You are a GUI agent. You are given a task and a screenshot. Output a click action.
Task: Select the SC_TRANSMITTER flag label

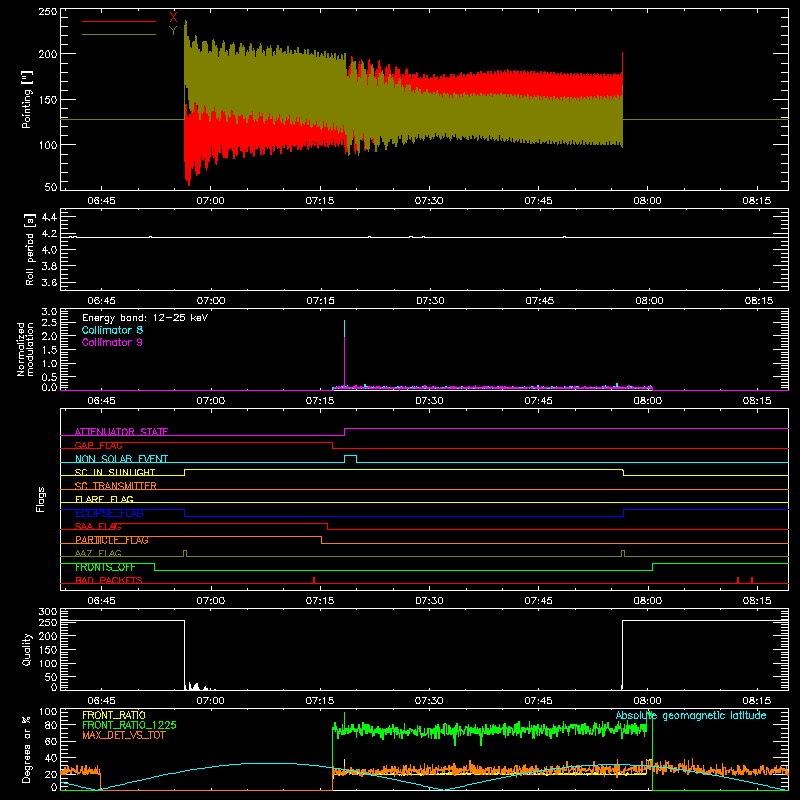point(116,486)
